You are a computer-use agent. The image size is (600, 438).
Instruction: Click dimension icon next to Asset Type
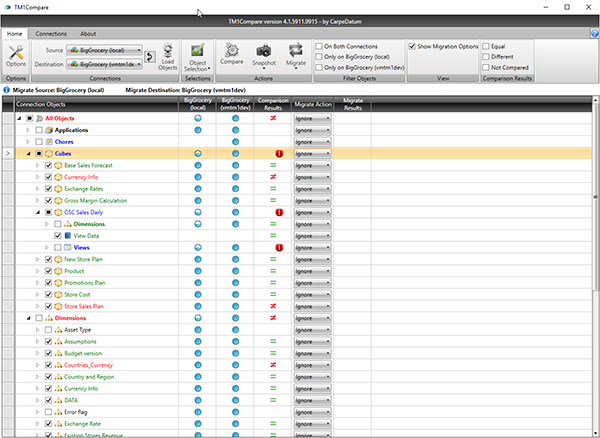58,330
